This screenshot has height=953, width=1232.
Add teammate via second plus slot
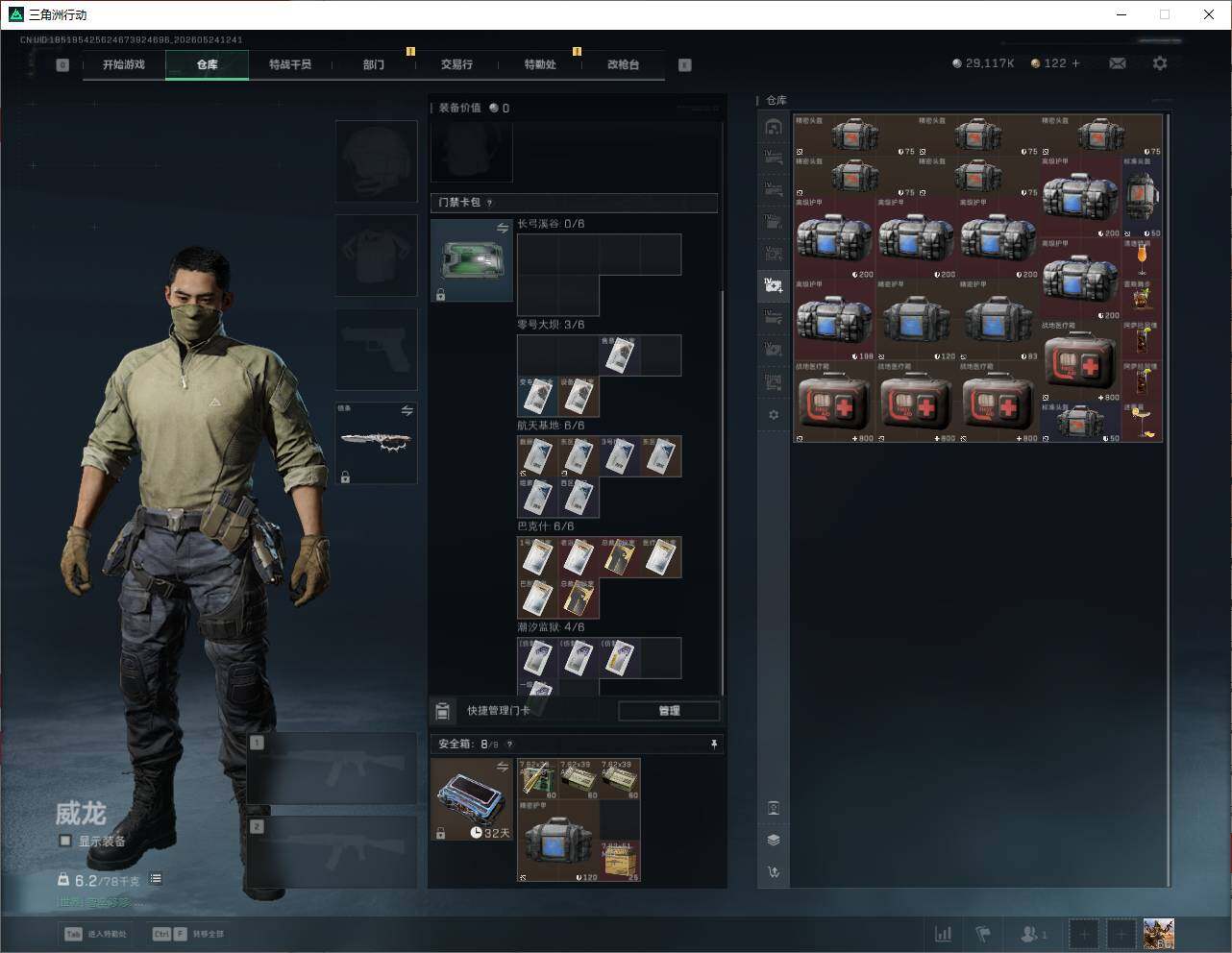click(x=1121, y=934)
